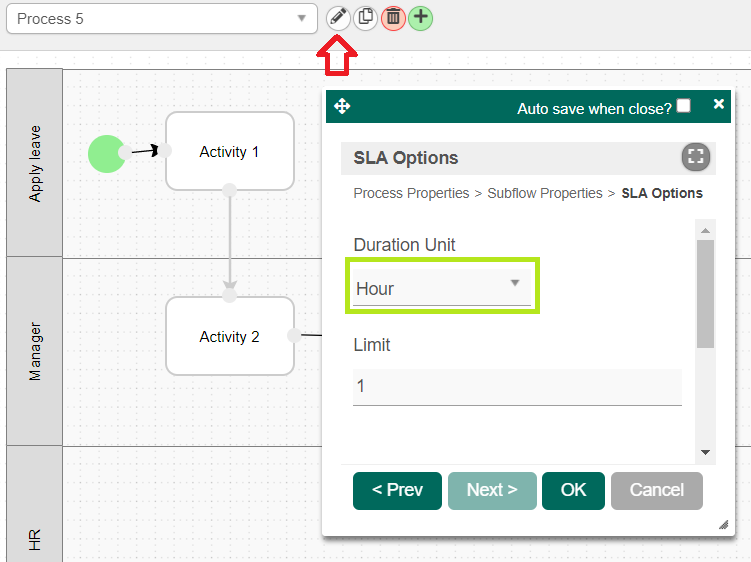Click the copy process icon

pyautogui.click(x=366, y=17)
